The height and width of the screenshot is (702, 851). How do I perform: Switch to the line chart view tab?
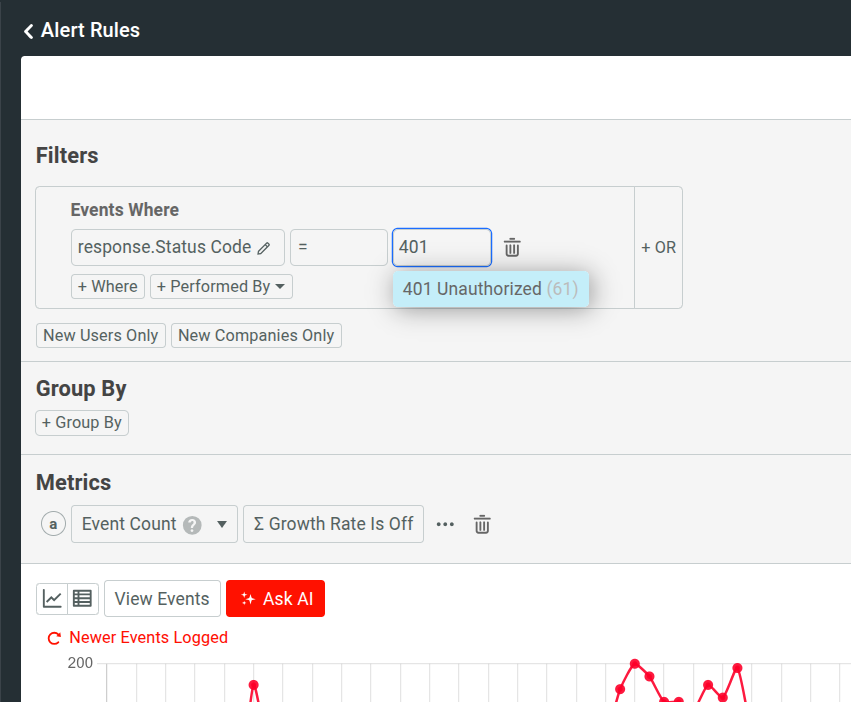click(x=54, y=598)
